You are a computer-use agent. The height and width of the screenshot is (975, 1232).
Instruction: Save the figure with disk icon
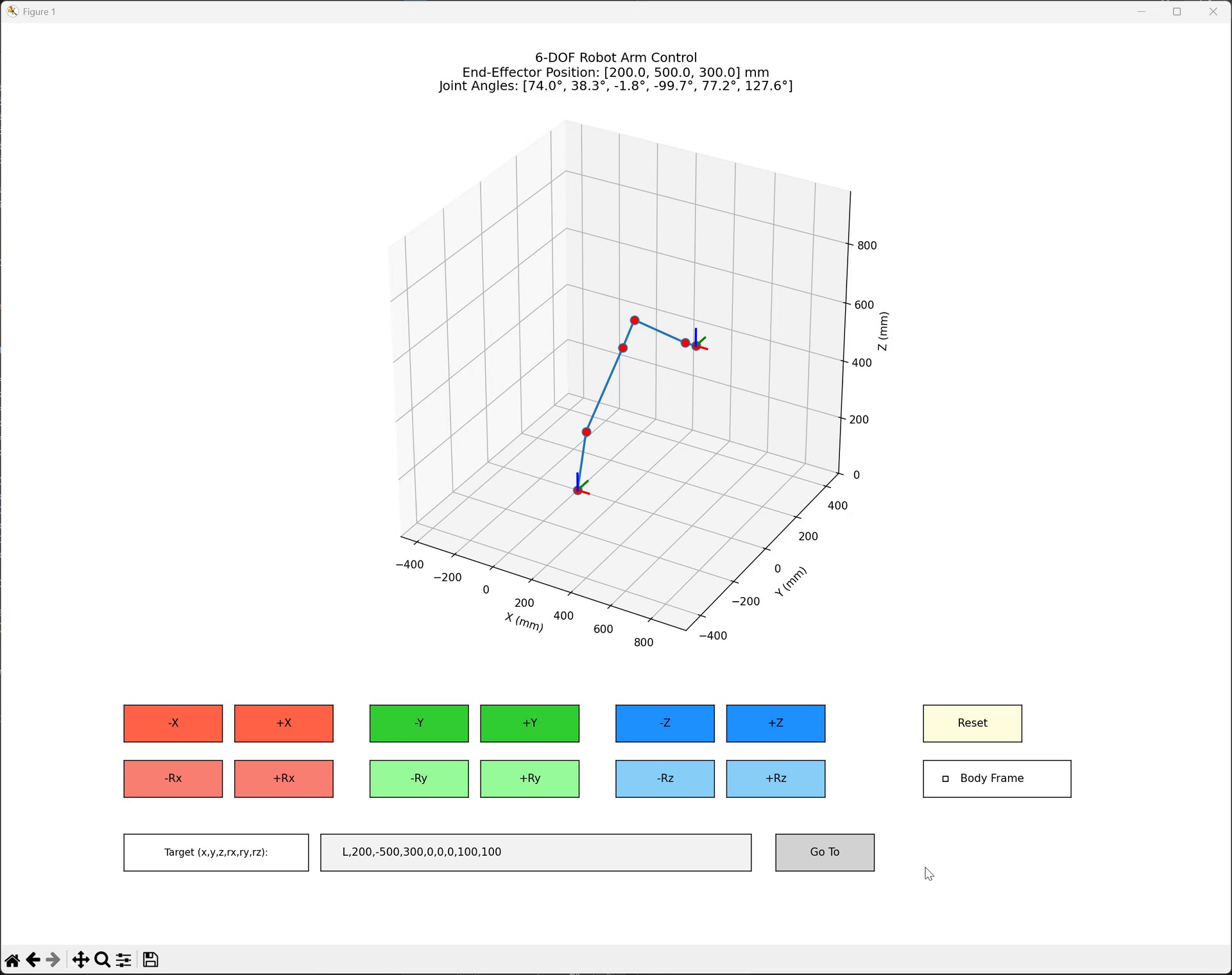point(151,960)
